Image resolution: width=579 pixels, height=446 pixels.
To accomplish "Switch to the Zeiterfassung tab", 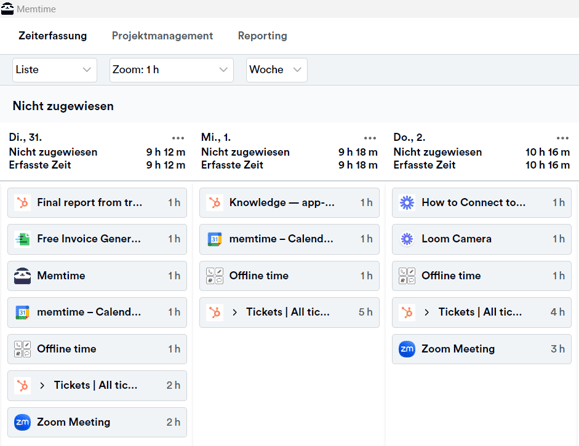I will pos(53,36).
